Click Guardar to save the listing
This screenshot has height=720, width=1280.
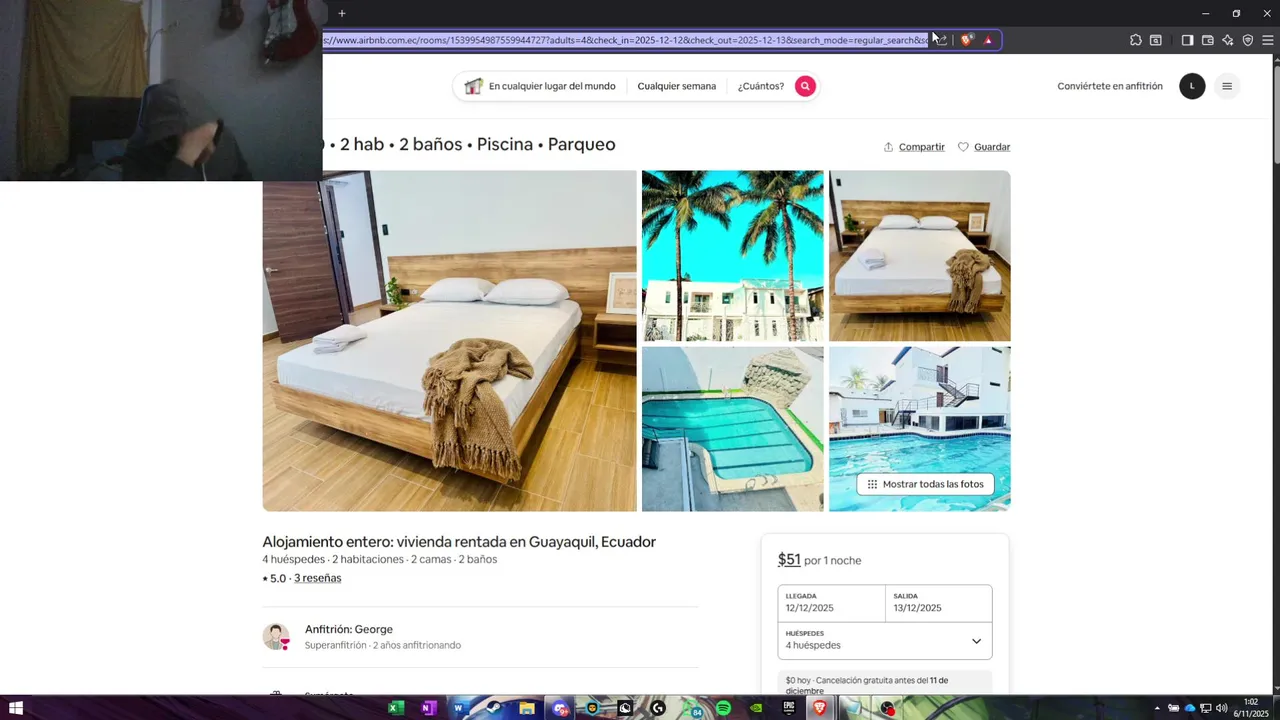984,147
